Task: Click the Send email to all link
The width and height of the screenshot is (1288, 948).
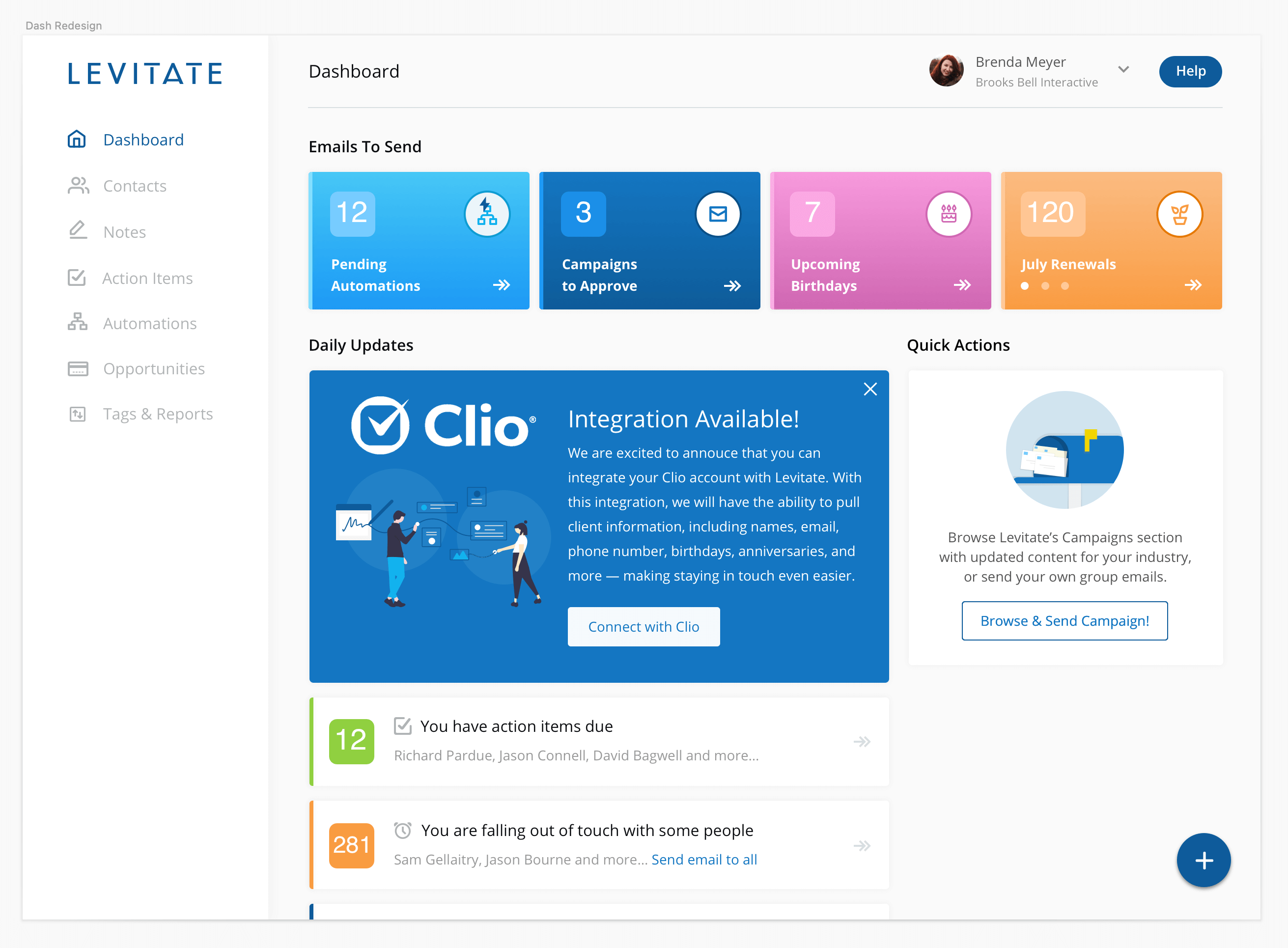Action: pyautogui.click(x=704, y=860)
